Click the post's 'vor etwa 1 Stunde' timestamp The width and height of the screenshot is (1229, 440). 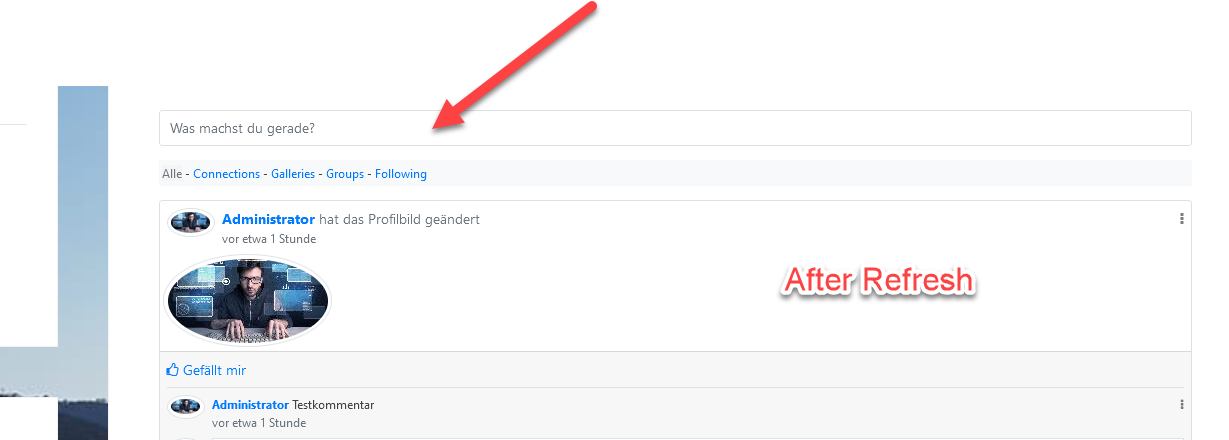point(269,239)
